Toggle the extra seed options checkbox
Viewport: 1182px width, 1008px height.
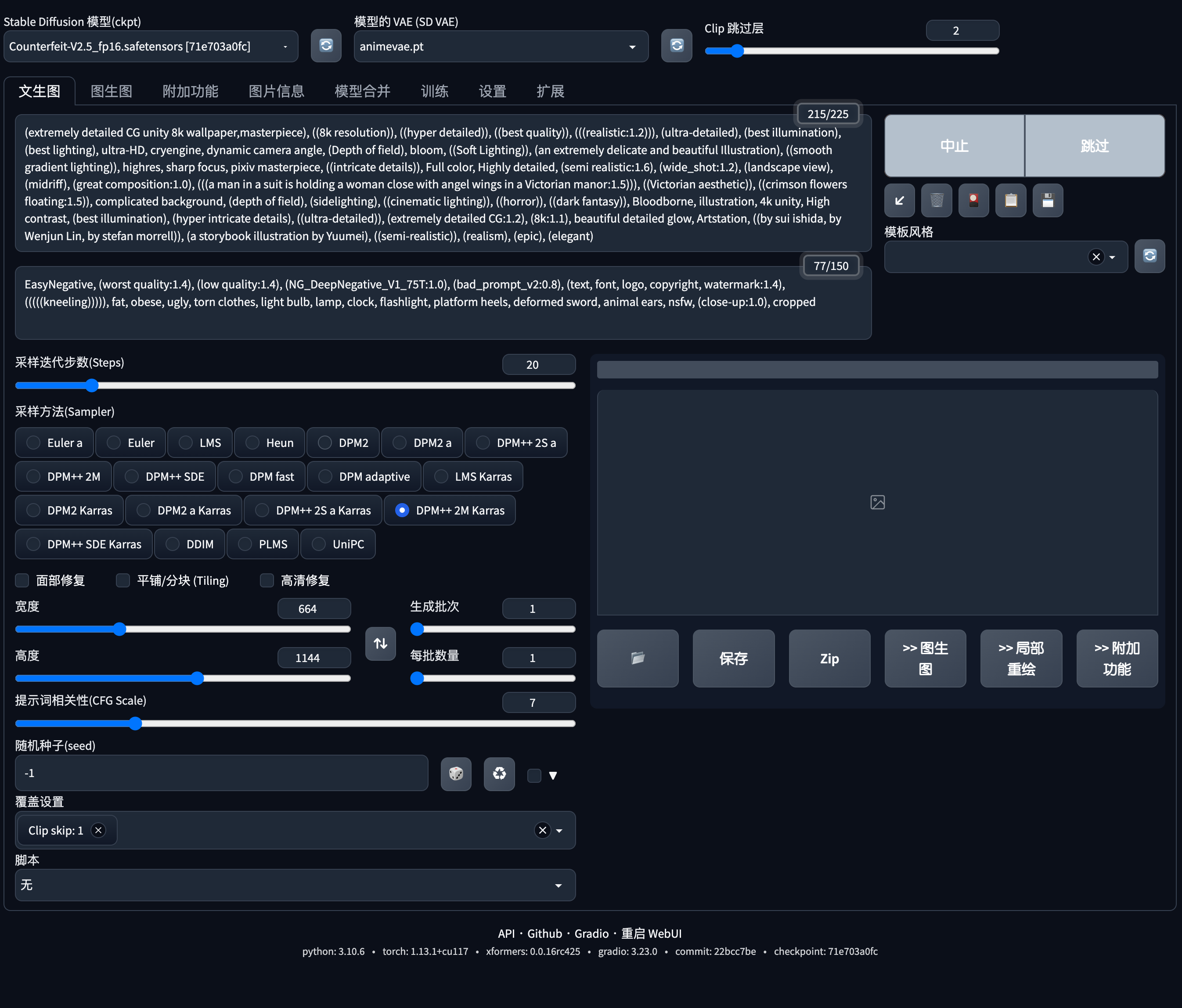[x=534, y=775]
